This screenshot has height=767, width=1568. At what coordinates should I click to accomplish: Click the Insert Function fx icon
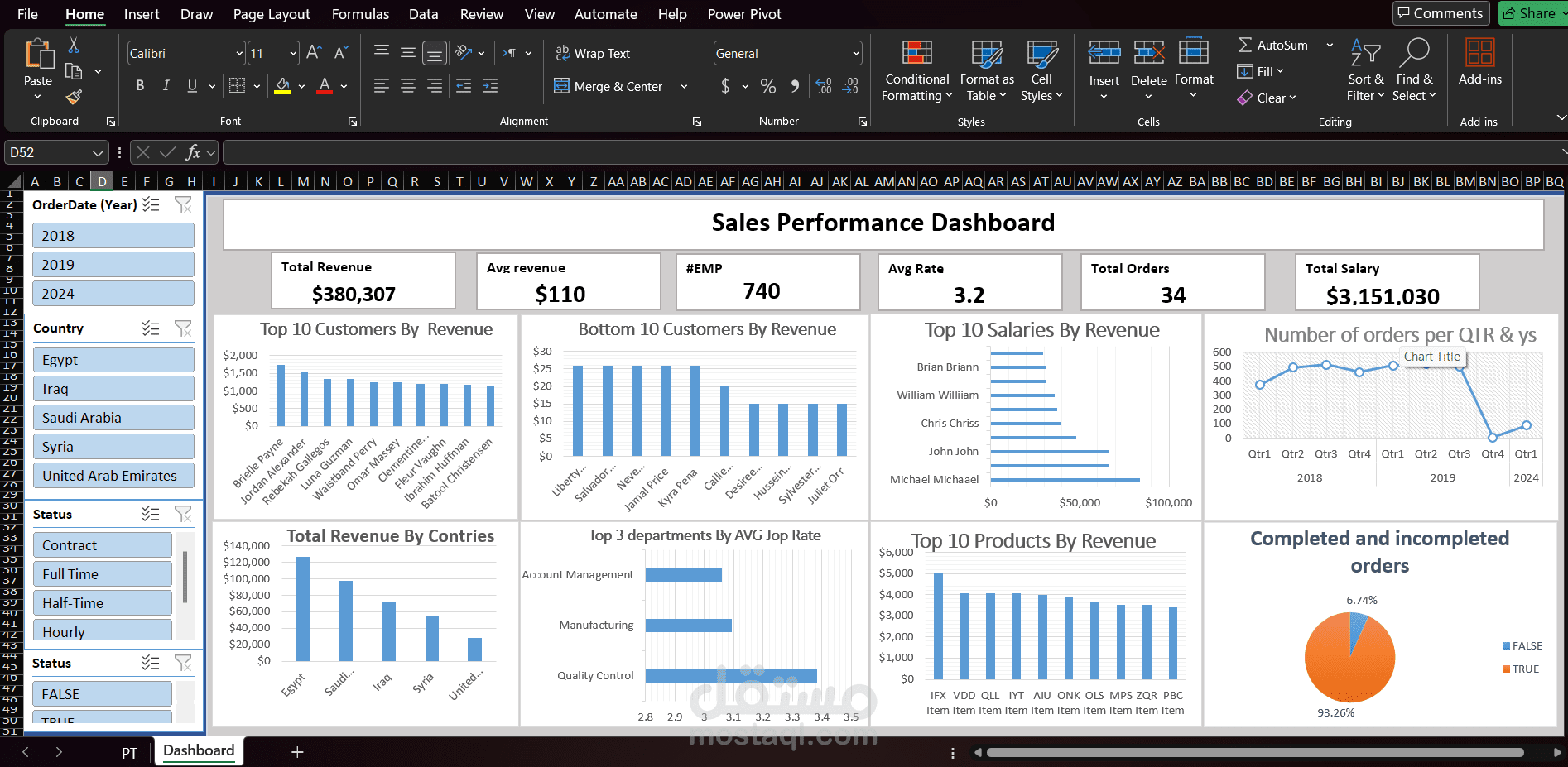coord(193,152)
